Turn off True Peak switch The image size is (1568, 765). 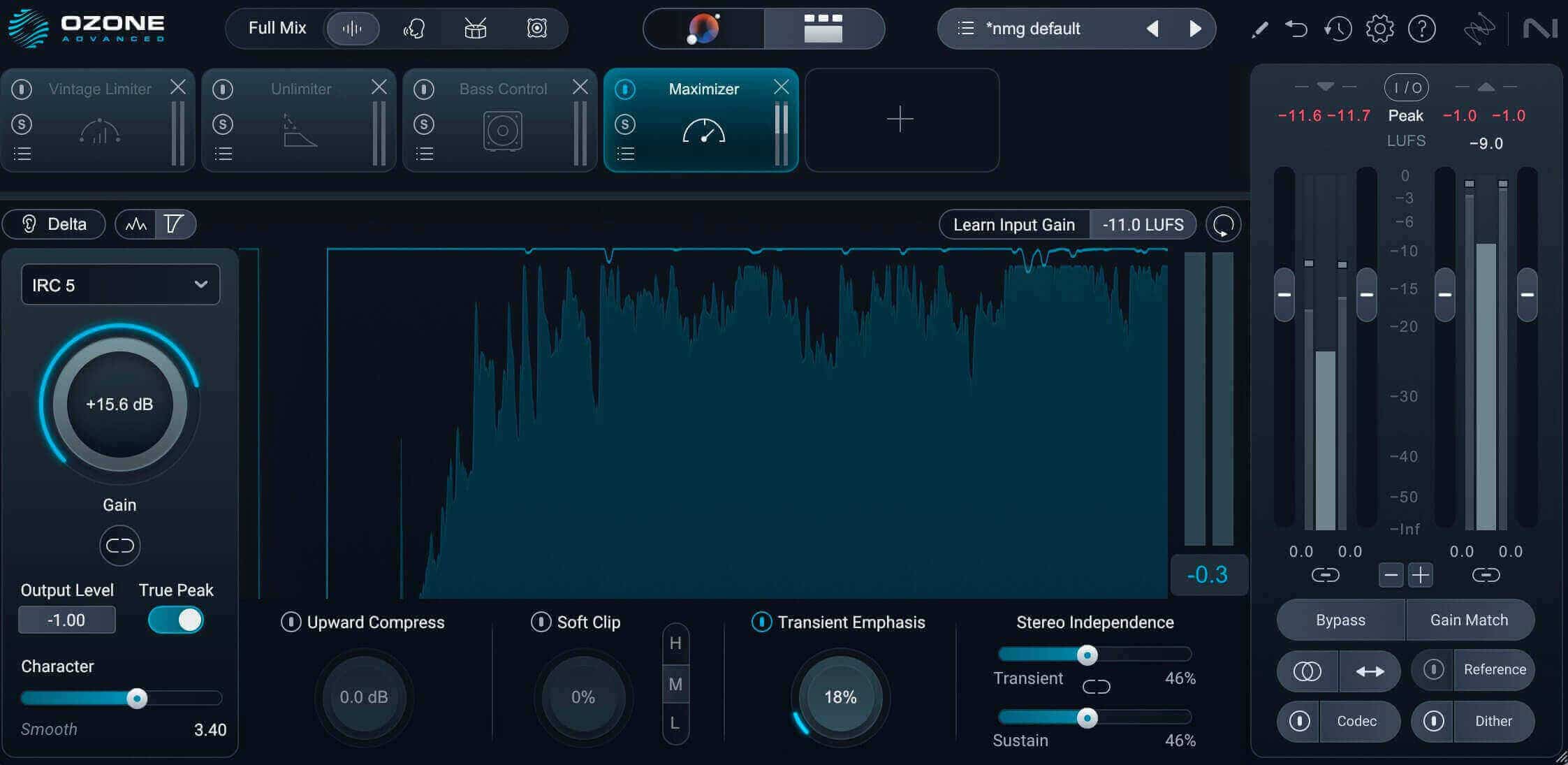pyautogui.click(x=175, y=620)
